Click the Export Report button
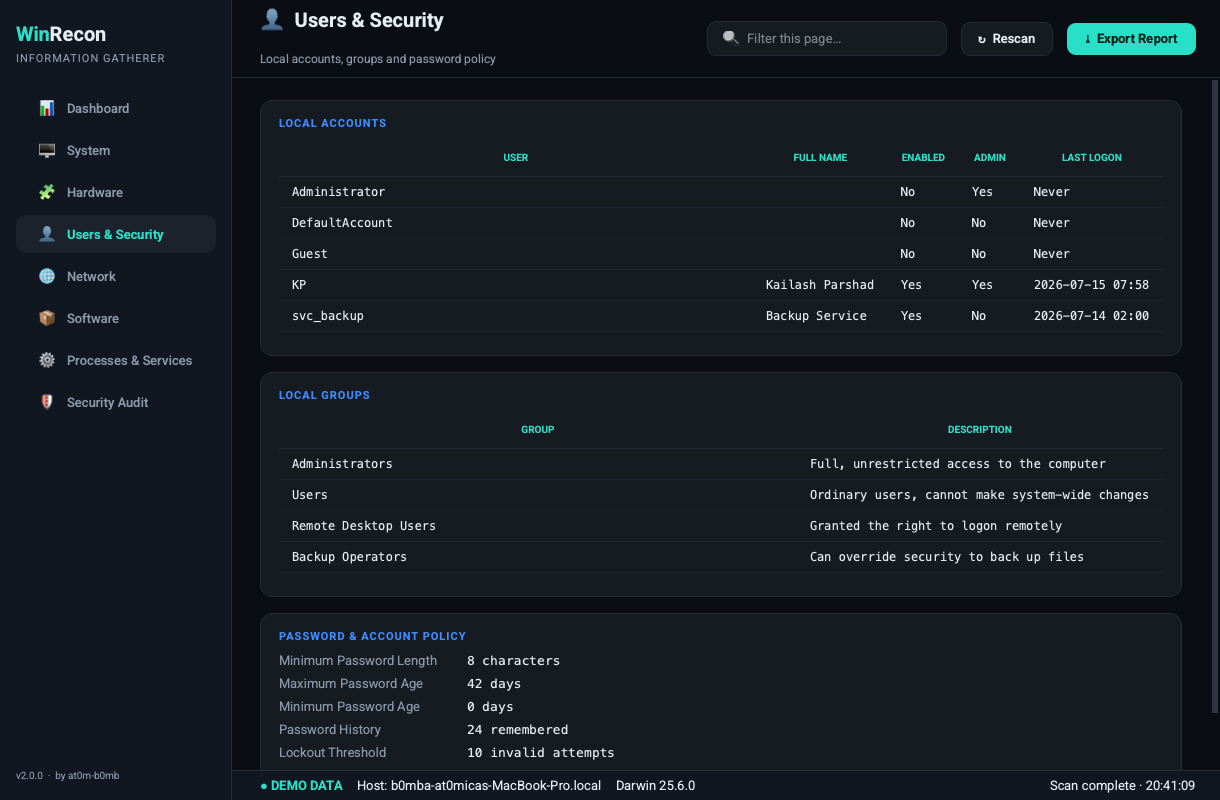Image resolution: width=1220 pixels, height=800 pixels. pos(1131,38)
